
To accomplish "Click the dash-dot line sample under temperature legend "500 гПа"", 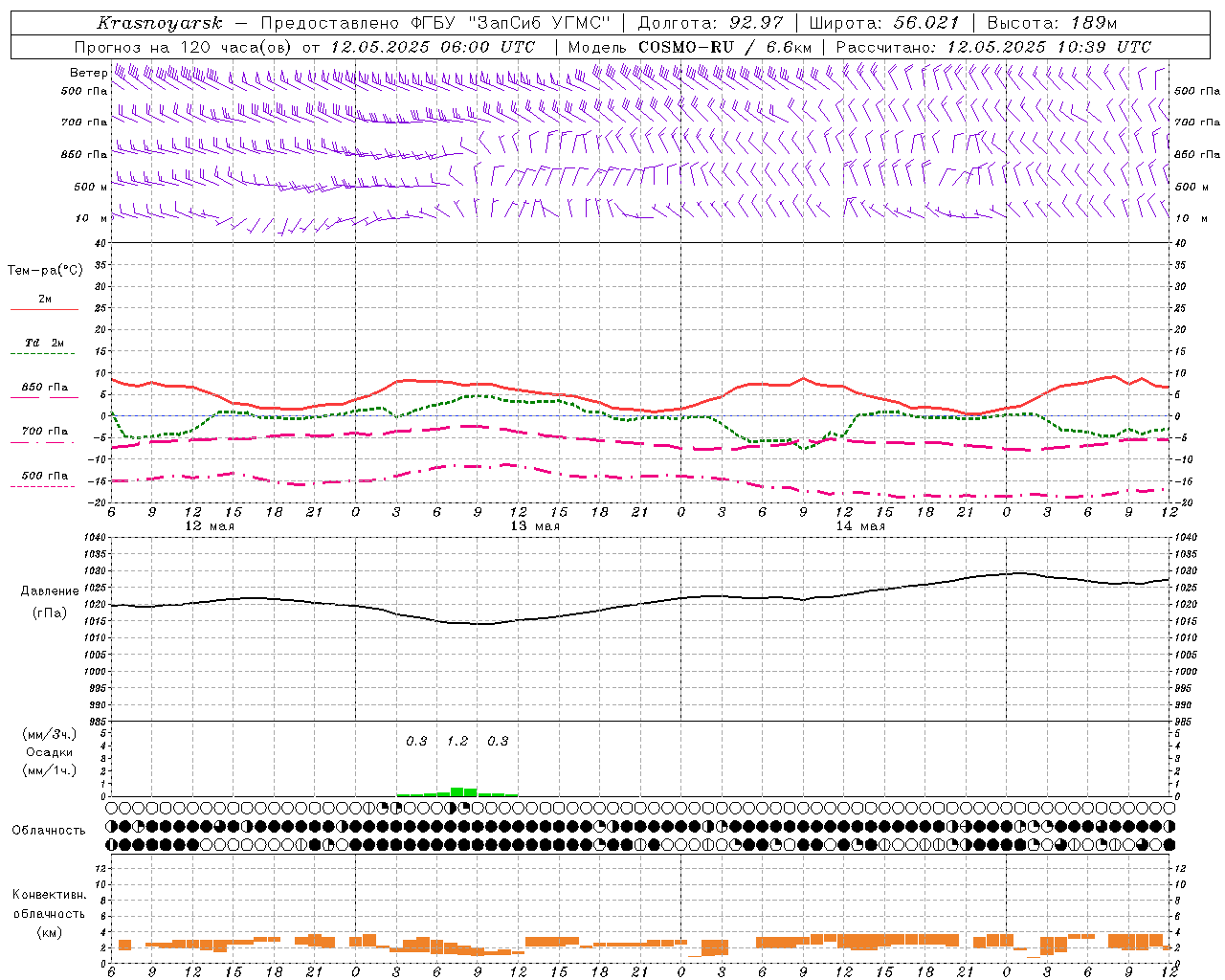I will click(x=42, y=487).
